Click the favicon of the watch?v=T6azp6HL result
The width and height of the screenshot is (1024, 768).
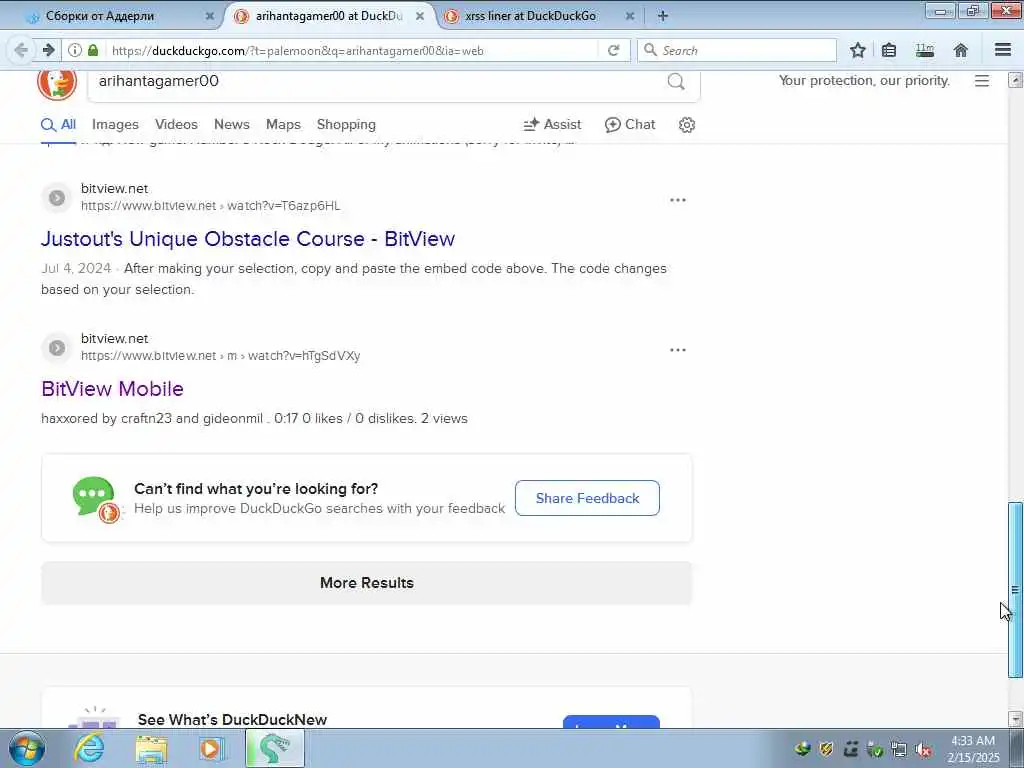pyautogui.click(x=57, y=197)
